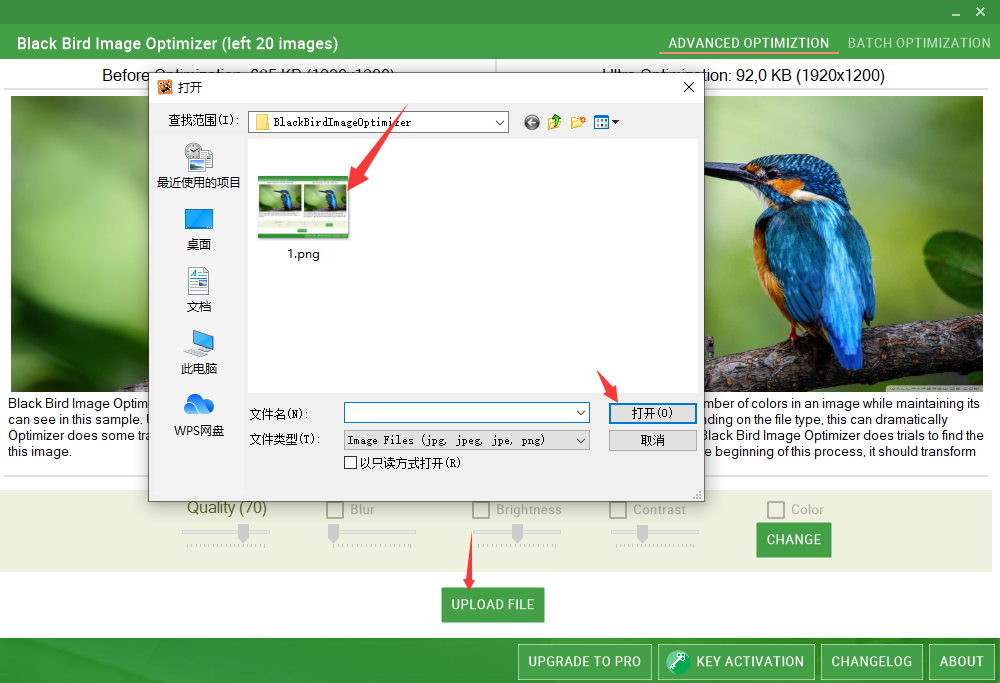
Task: Click the 1.png file name label
Action: (303, 254)
